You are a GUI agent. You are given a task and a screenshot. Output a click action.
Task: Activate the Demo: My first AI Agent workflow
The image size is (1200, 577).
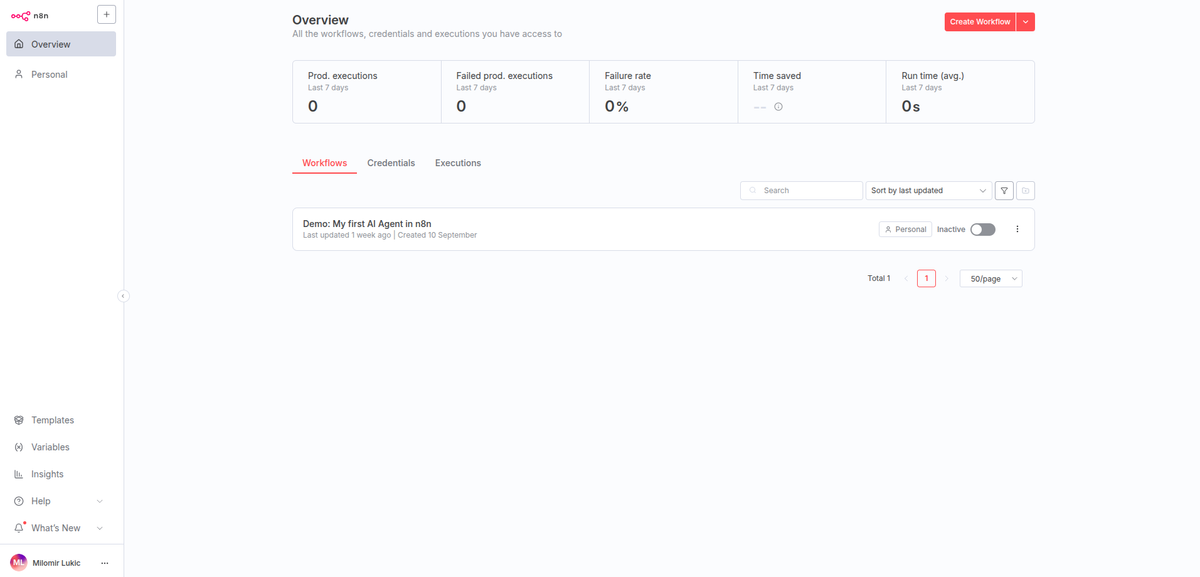point(981,229)
